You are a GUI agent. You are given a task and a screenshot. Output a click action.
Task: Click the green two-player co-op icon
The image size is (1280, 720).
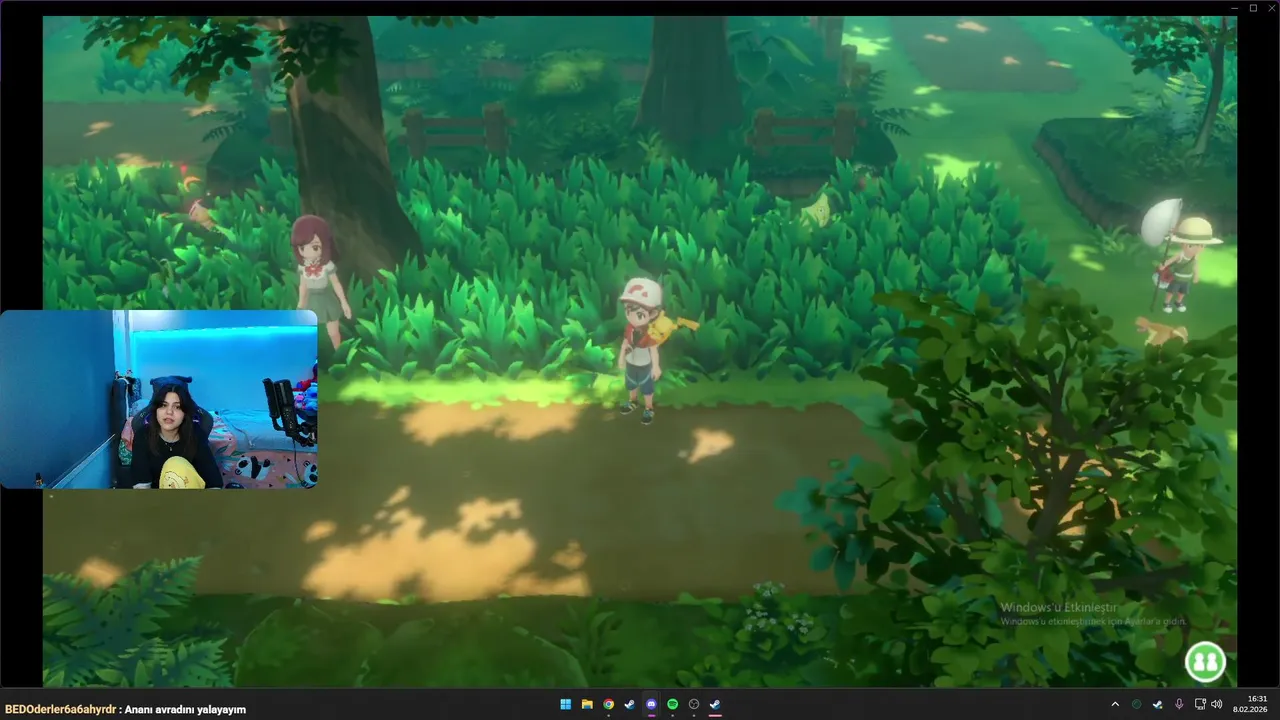coord(1205,661)
